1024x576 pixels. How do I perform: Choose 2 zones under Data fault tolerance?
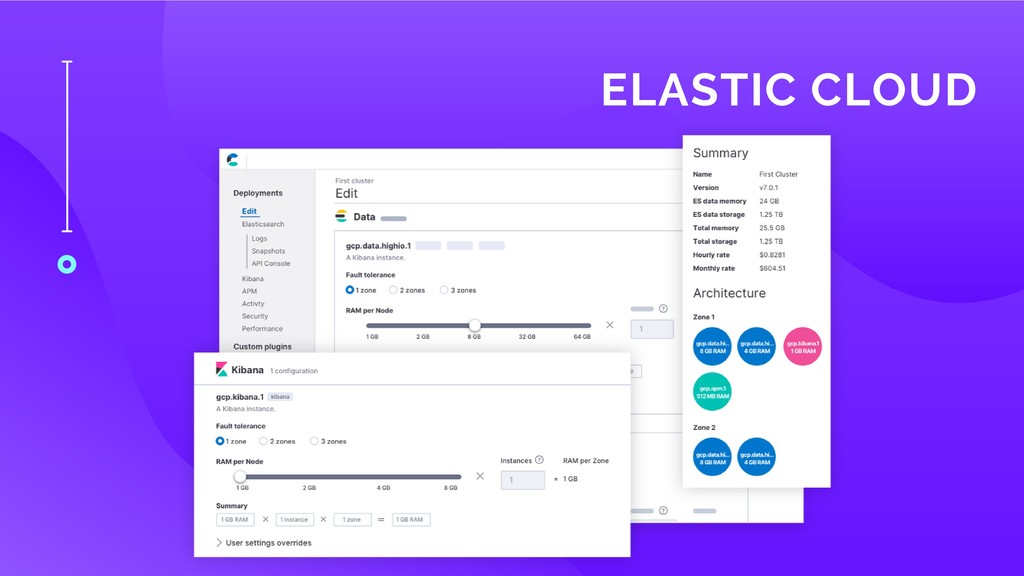pyautogui.click(x=392, y=290)
